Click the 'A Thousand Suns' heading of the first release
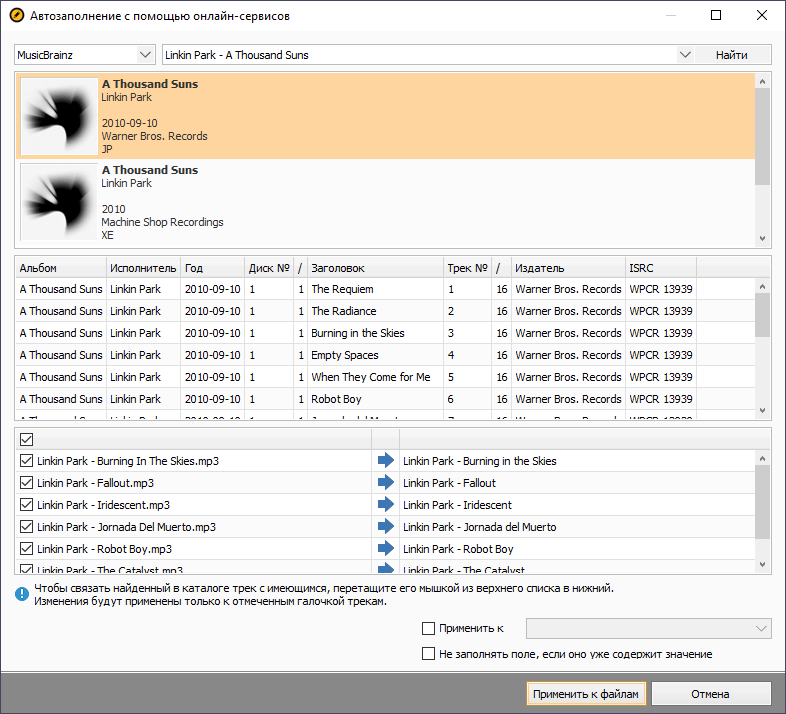The image size is (786, 714). (x=150, y=84)
